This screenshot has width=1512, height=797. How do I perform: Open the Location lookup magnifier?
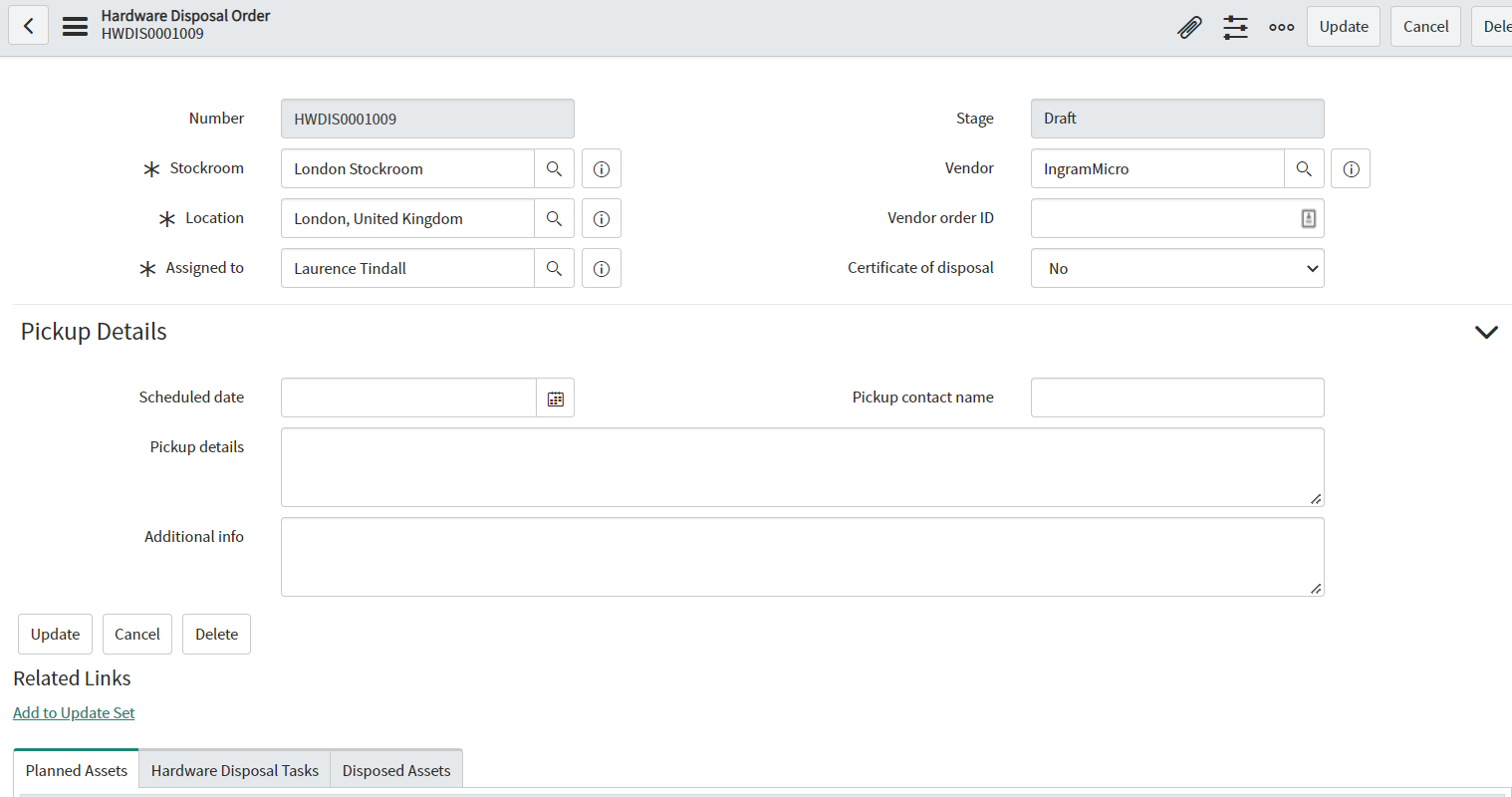click(554, 218)
